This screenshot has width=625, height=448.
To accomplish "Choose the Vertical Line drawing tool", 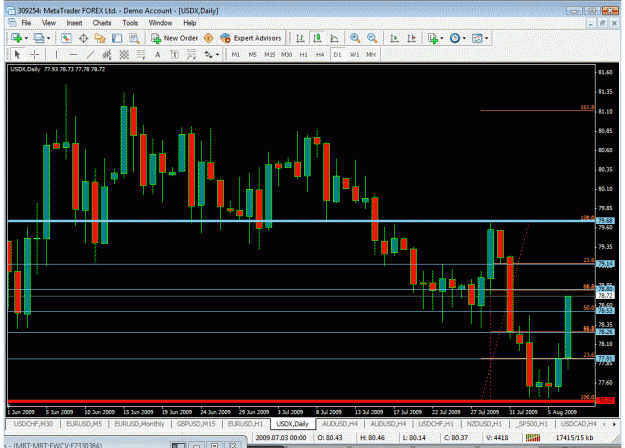I will click(x=56, y=55).
